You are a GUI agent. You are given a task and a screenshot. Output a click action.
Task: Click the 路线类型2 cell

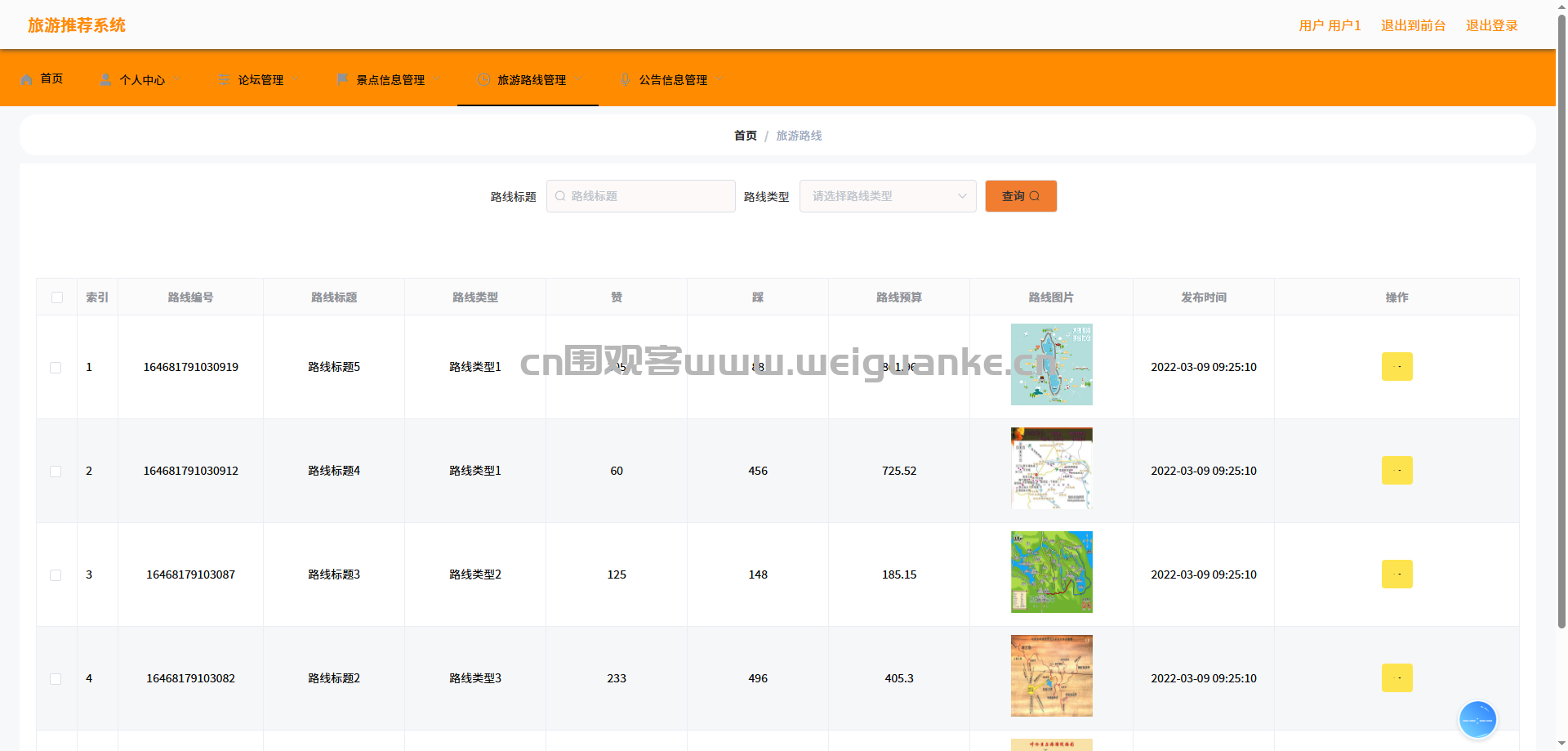pyautogui.click(x=475, y=574)
